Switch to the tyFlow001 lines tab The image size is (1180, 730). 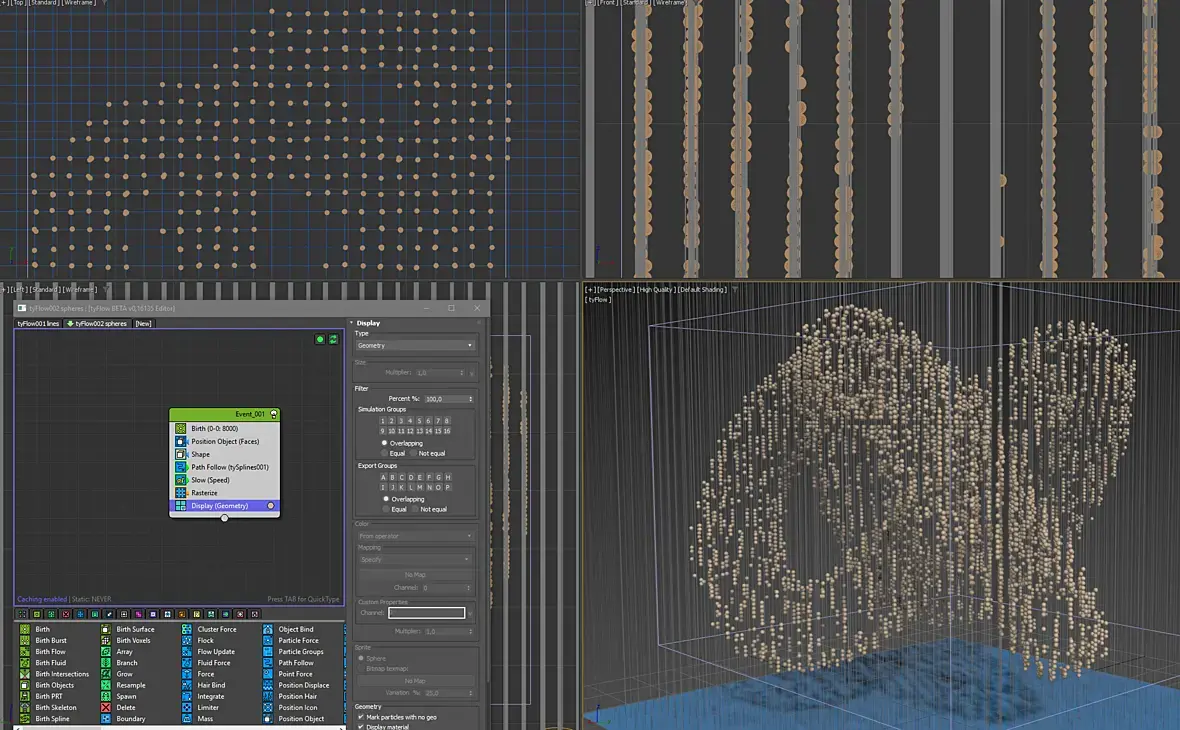tap(38, 324)
